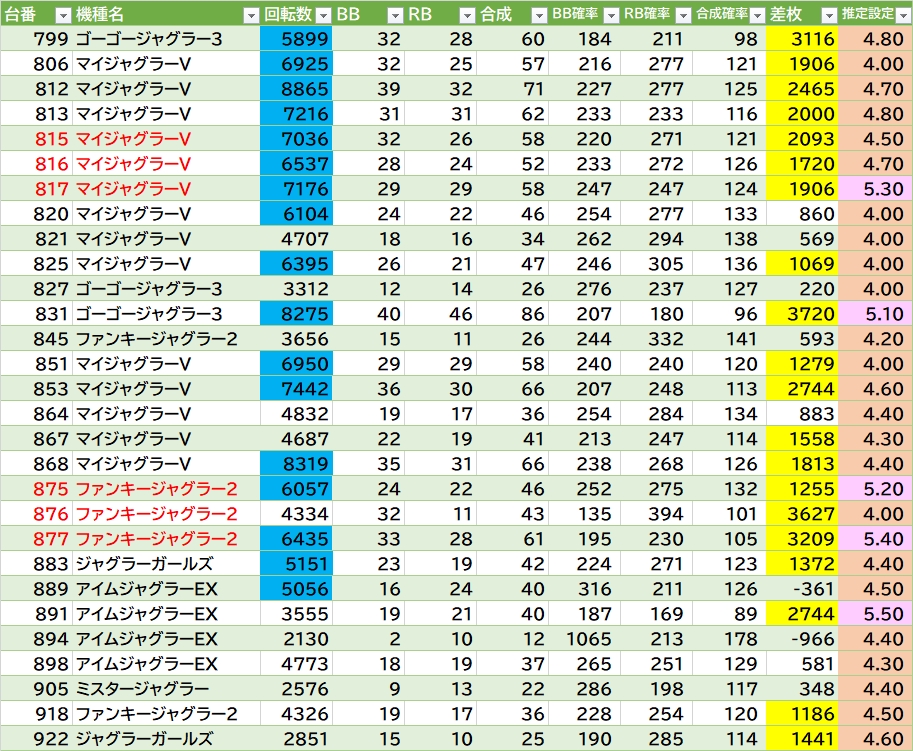Open the 推定設定 column filter dropdown
Image resolution: width=913 pixels, height=751 pixels.
pyautogui.click(x=904, y=15)
